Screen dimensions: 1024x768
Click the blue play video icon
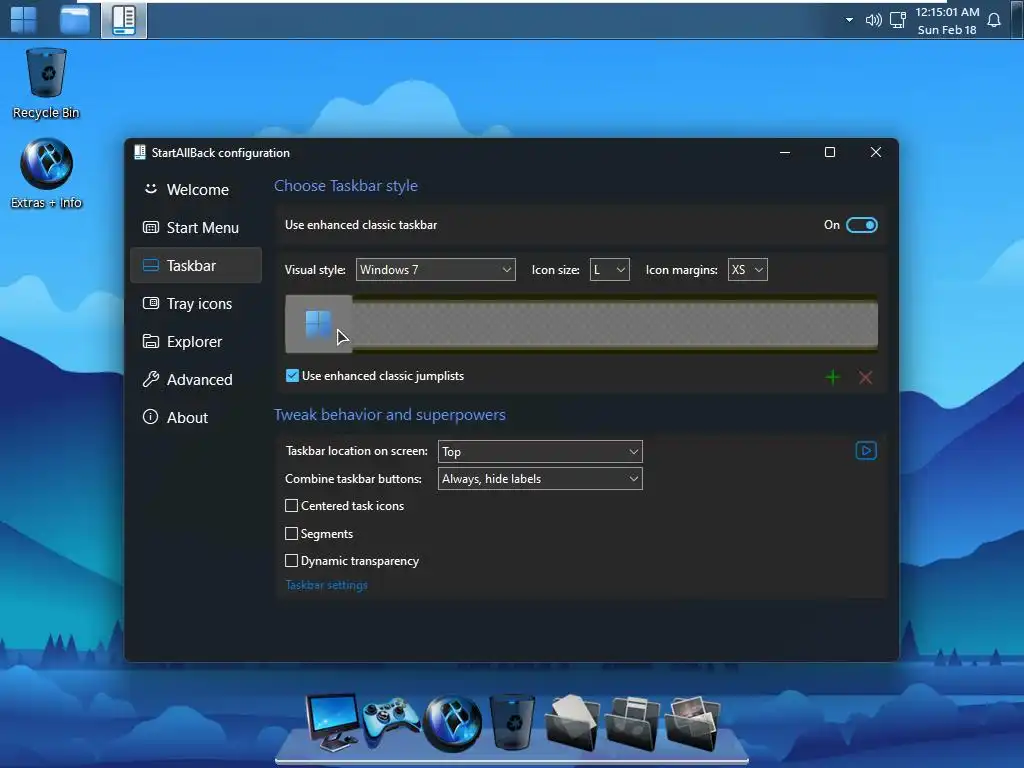(866, 451)
